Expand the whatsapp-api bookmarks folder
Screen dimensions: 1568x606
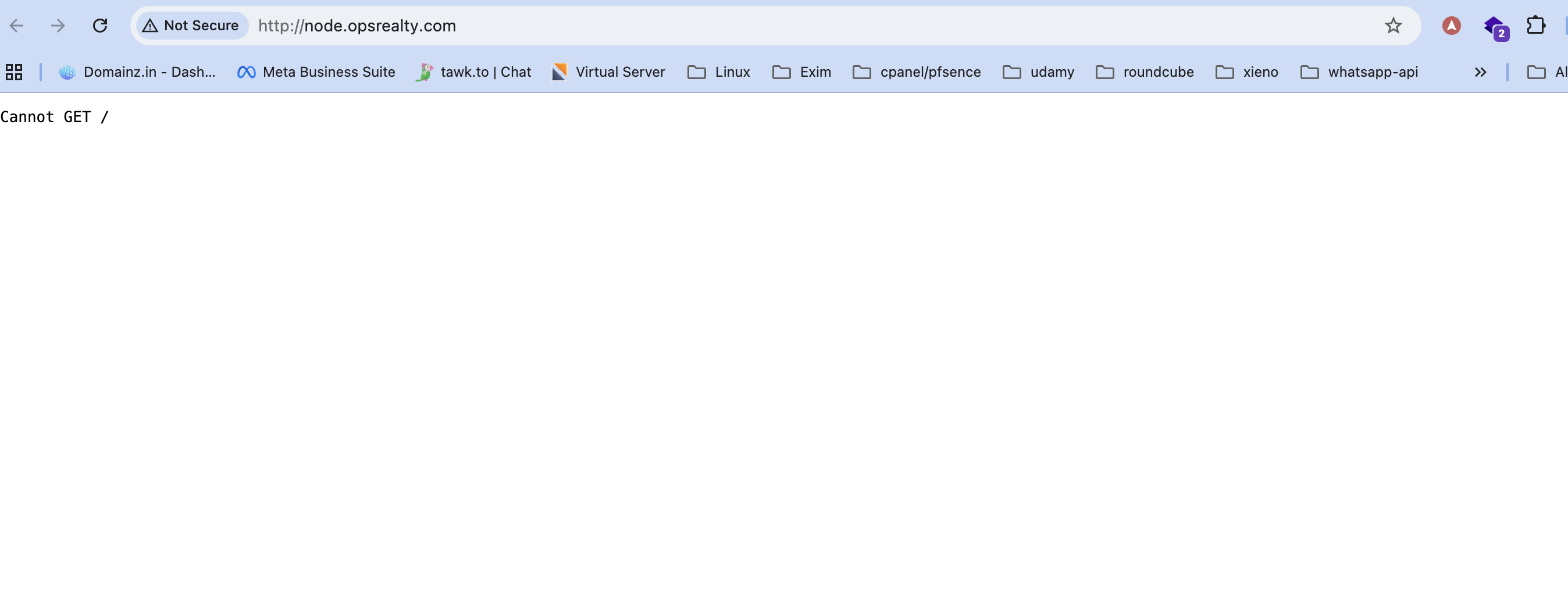point(1359,72)
